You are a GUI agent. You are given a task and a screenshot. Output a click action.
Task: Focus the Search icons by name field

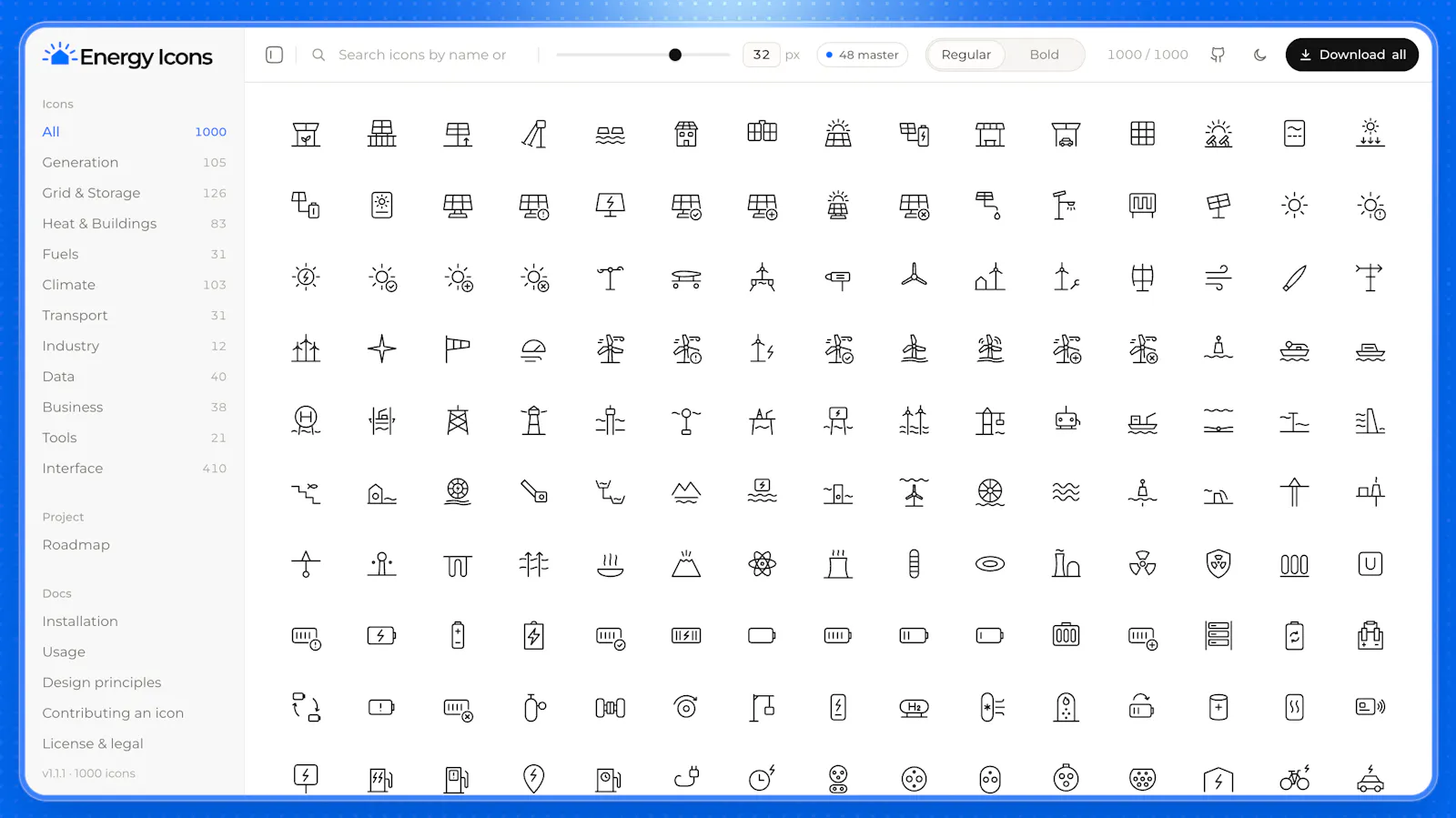(422, 55)
